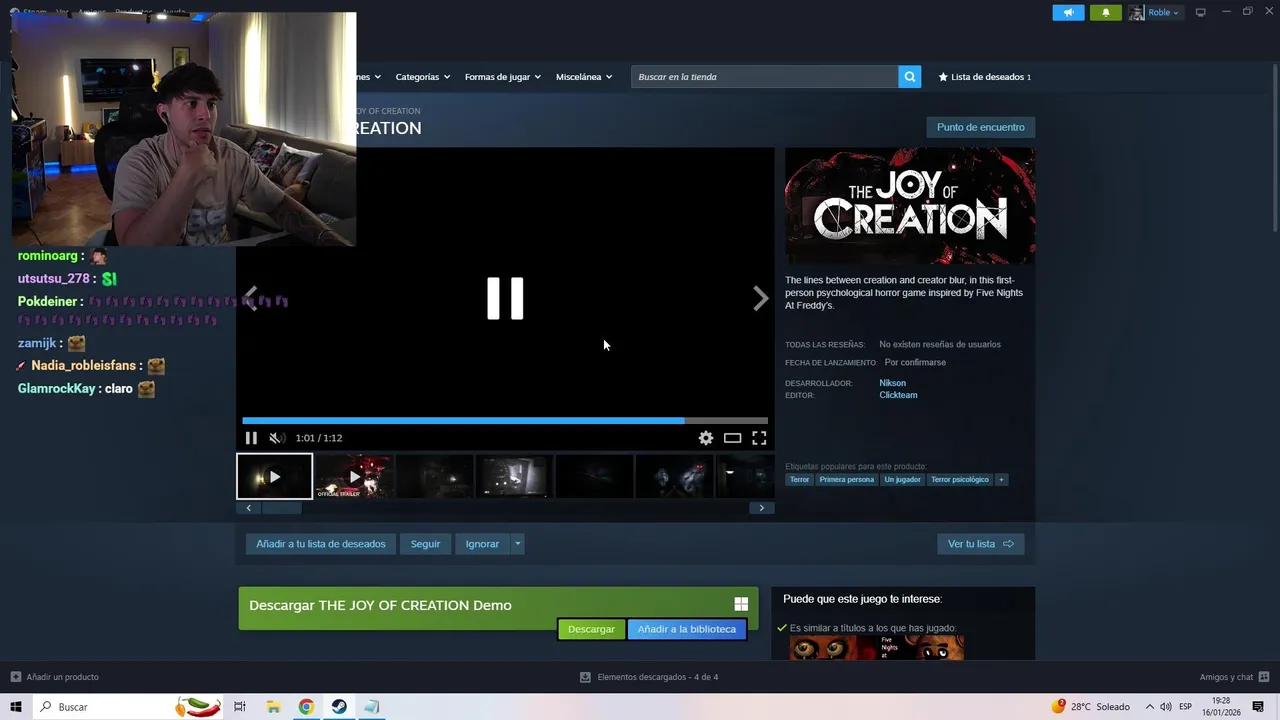Expand the Ignorar options arrow
This screenshot has width=1280, height=720.
517,544
